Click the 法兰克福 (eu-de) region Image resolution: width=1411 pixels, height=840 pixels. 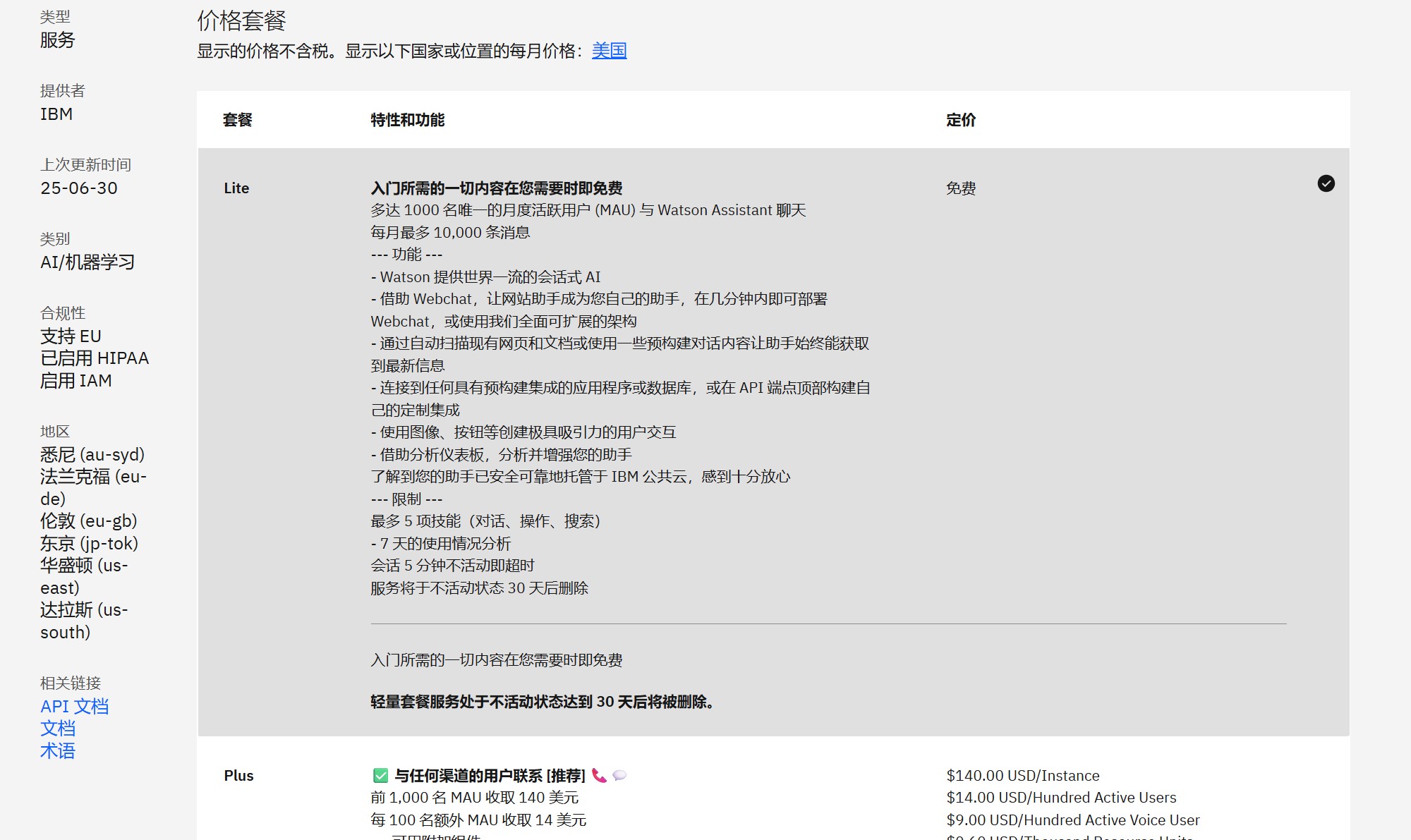93,487
